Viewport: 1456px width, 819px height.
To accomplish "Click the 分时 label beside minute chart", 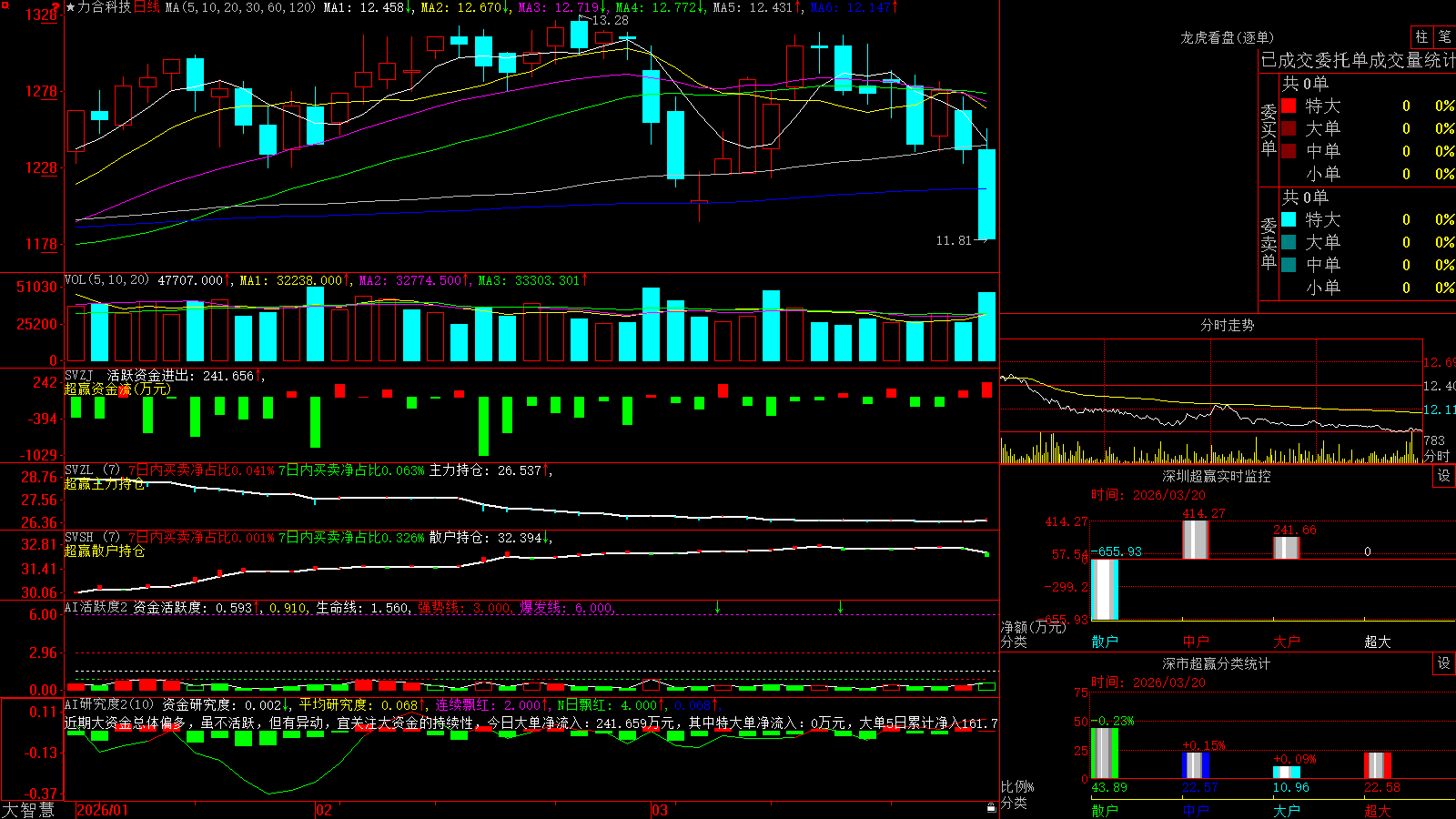I will (1436, 456).
